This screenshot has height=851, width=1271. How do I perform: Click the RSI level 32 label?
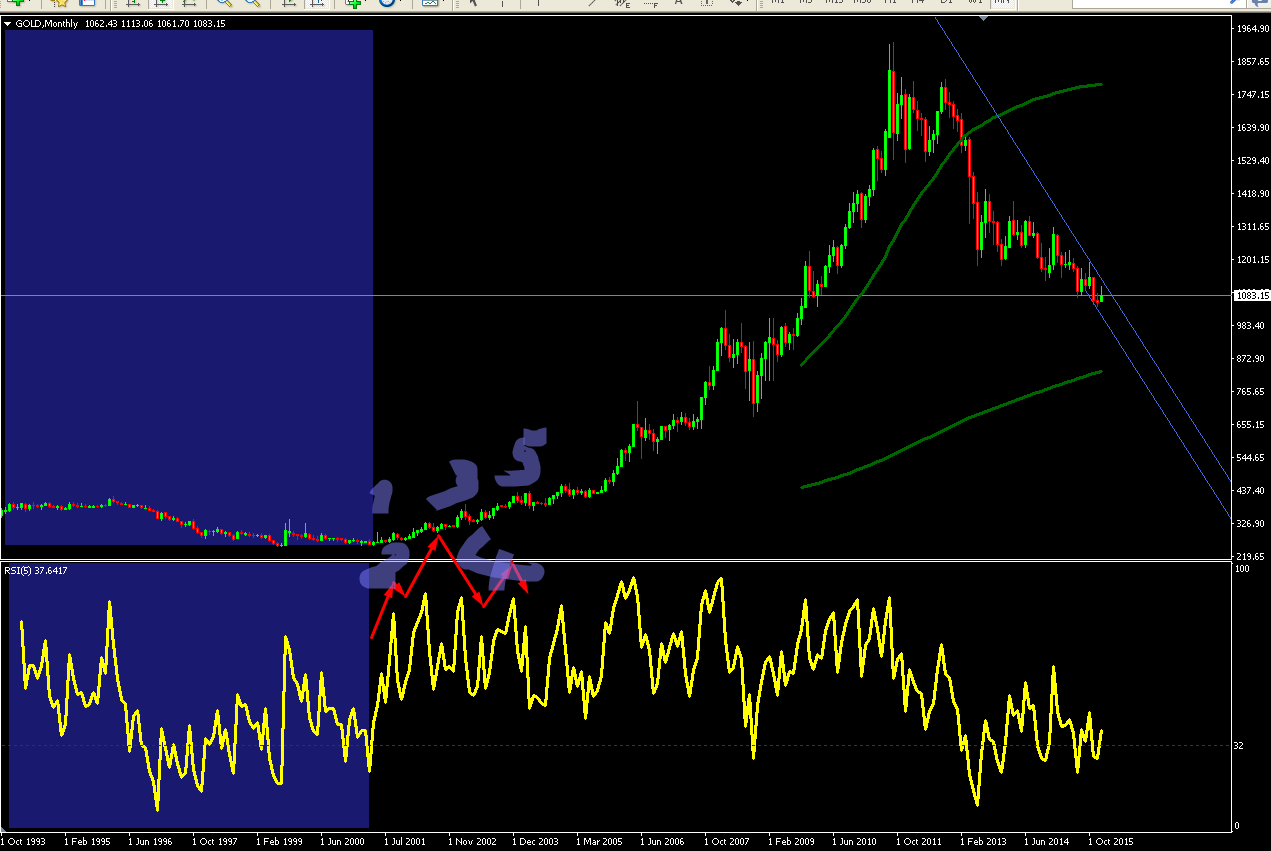[x=1241, y=745]
